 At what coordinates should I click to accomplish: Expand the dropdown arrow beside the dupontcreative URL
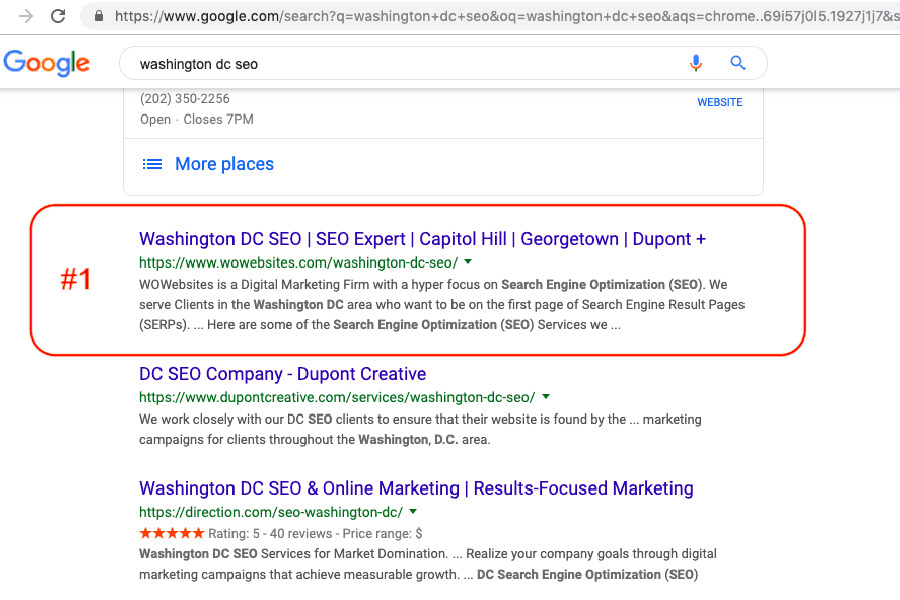point(546,397)
